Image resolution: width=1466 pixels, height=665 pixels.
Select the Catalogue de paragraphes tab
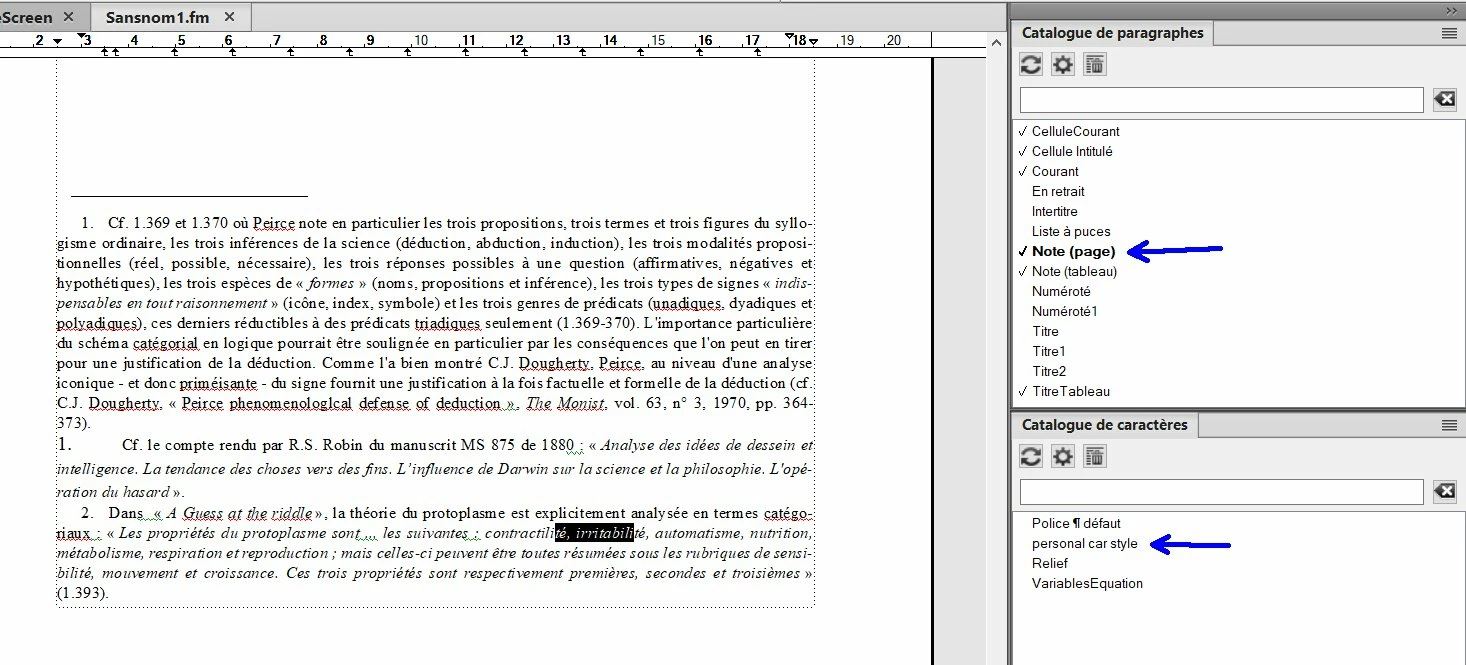pos(1112,33)
